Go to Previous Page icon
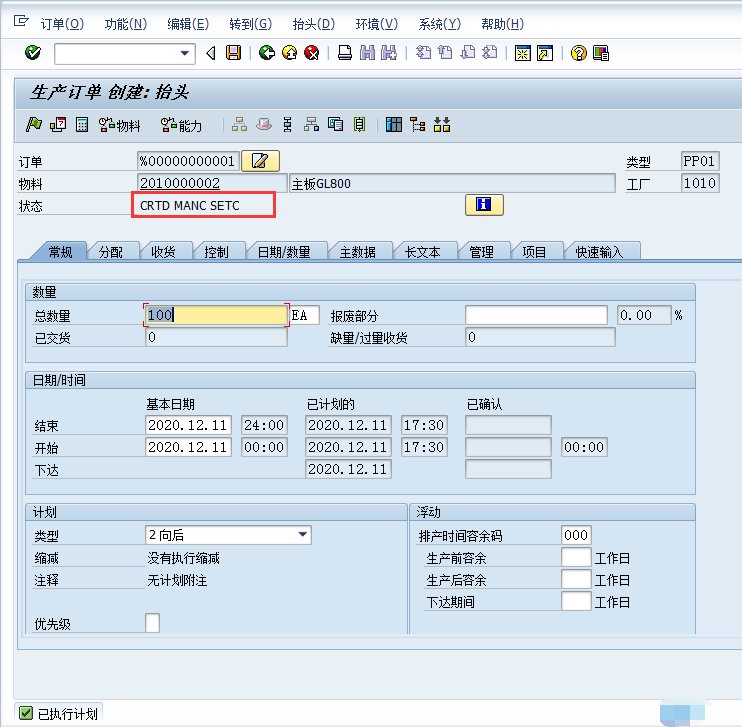 coord(445,53)
